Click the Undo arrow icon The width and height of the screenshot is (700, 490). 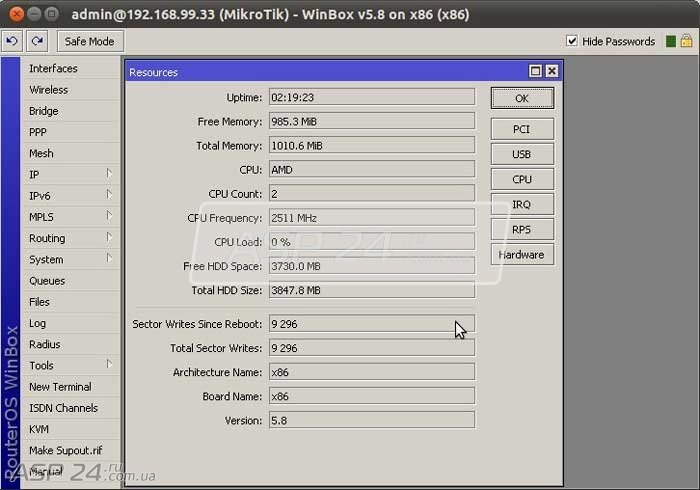[x=12, y=42]
